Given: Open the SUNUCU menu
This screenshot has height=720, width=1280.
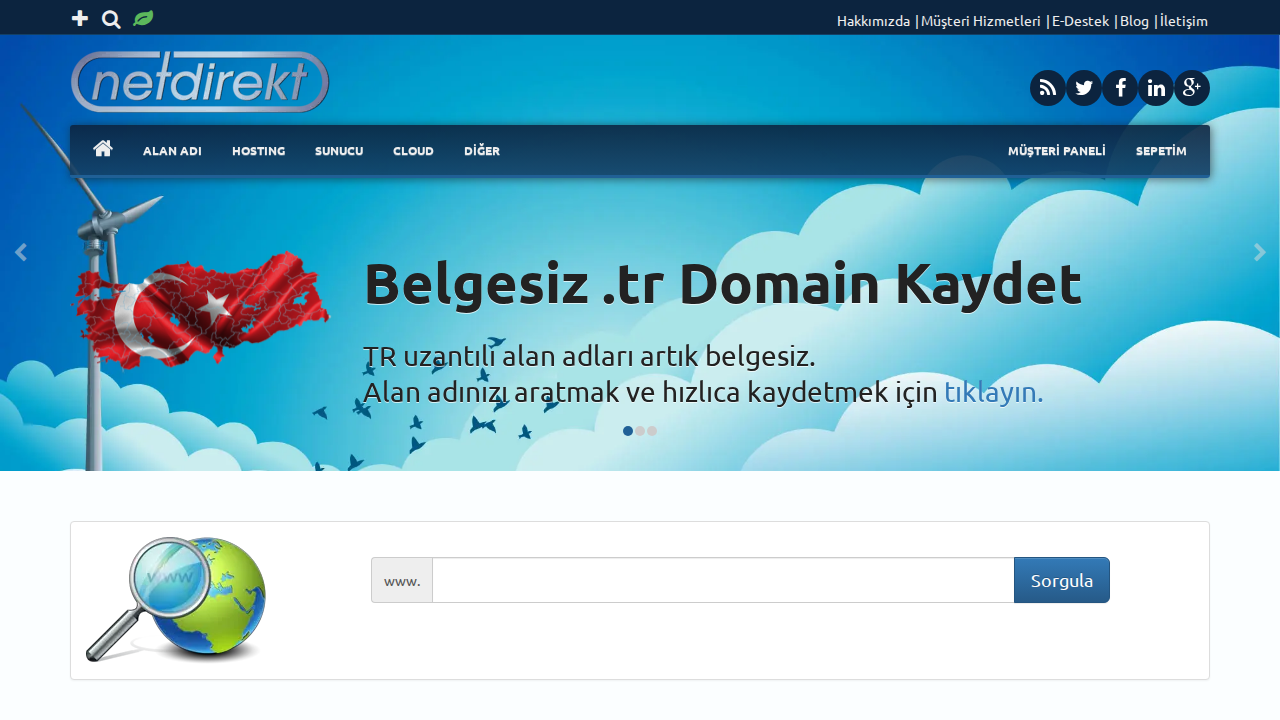Looking at the screenshot, I should (x=339, y=151).
